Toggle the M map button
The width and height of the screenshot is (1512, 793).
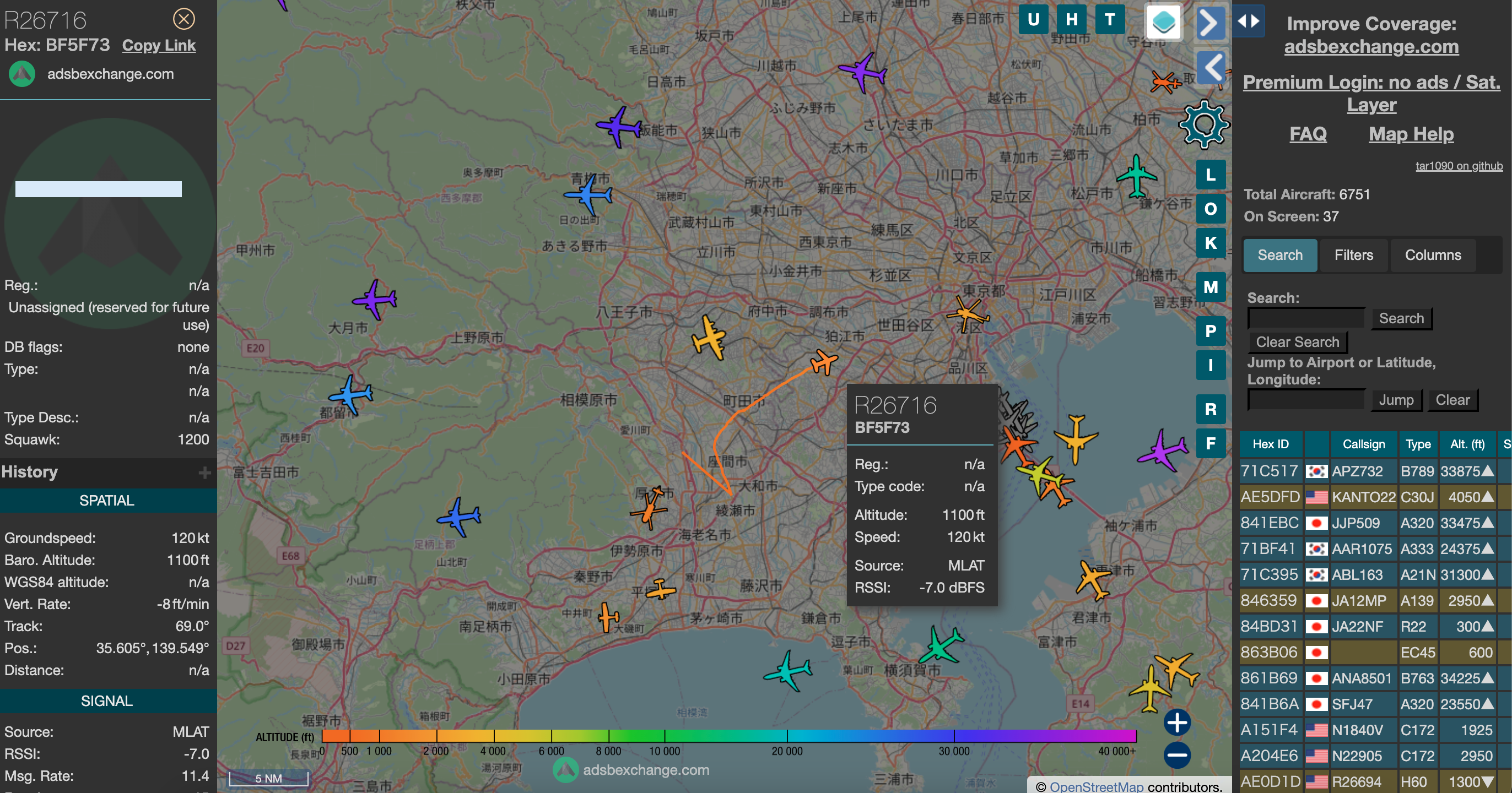pos(1210,287)
